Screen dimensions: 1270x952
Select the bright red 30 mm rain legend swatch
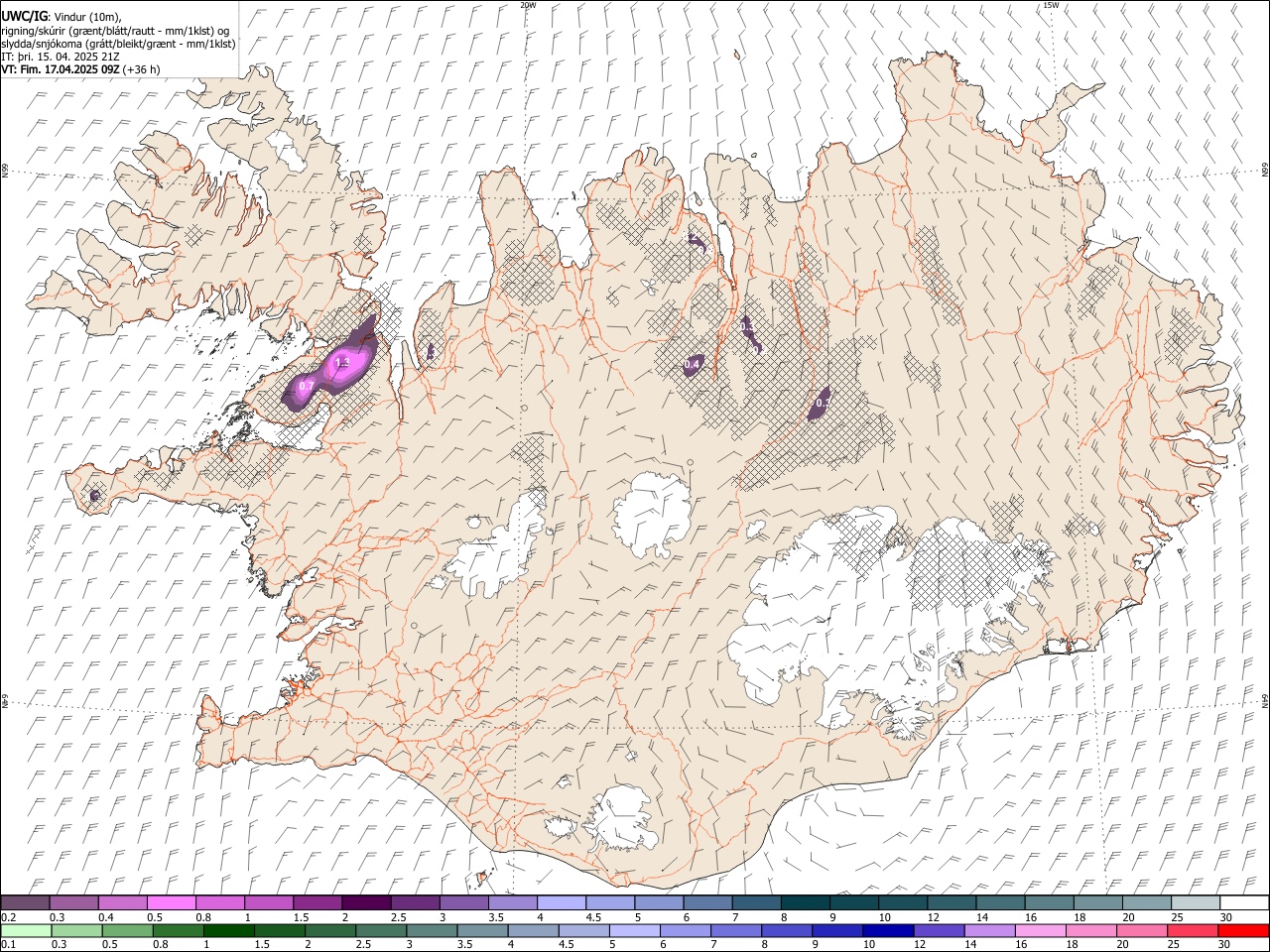tap(1242, 931)
